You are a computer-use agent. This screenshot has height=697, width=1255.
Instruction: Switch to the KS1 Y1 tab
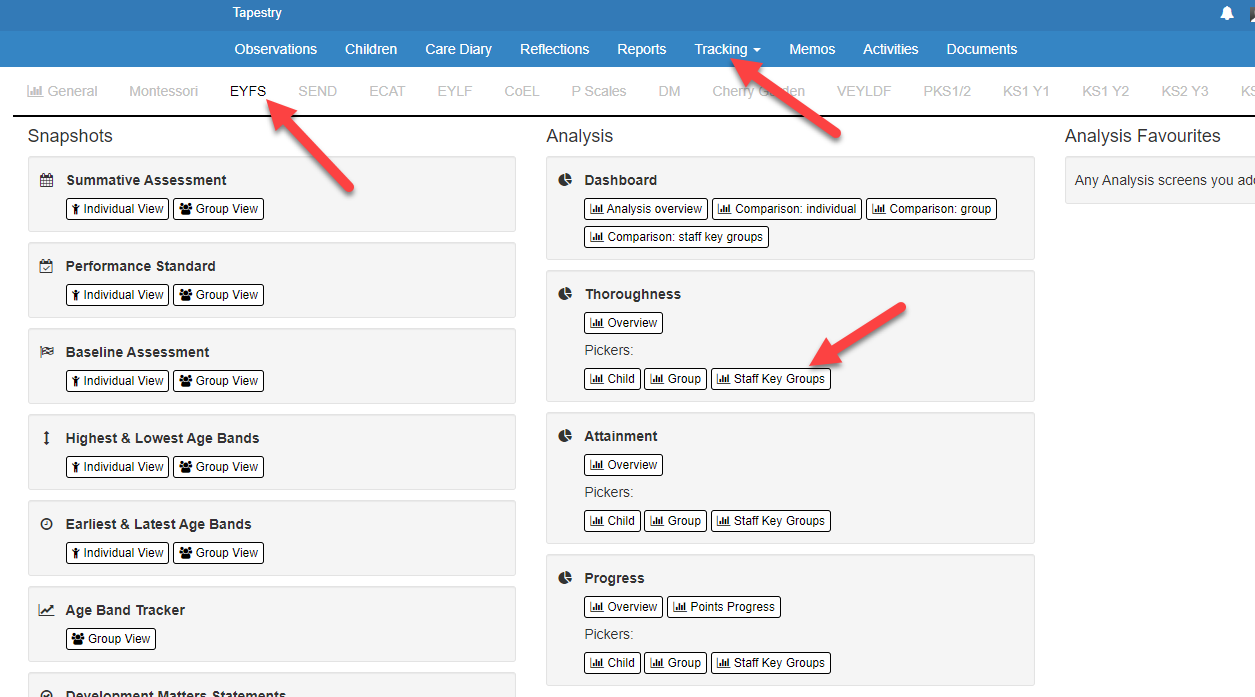tap(1026, 91)
